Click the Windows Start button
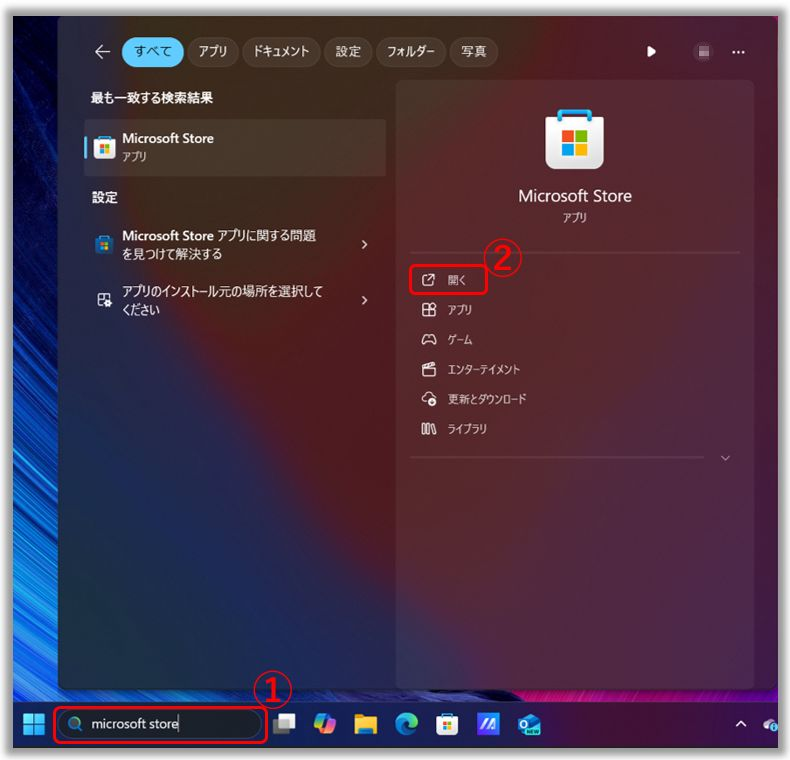 (x=34, y=724)
